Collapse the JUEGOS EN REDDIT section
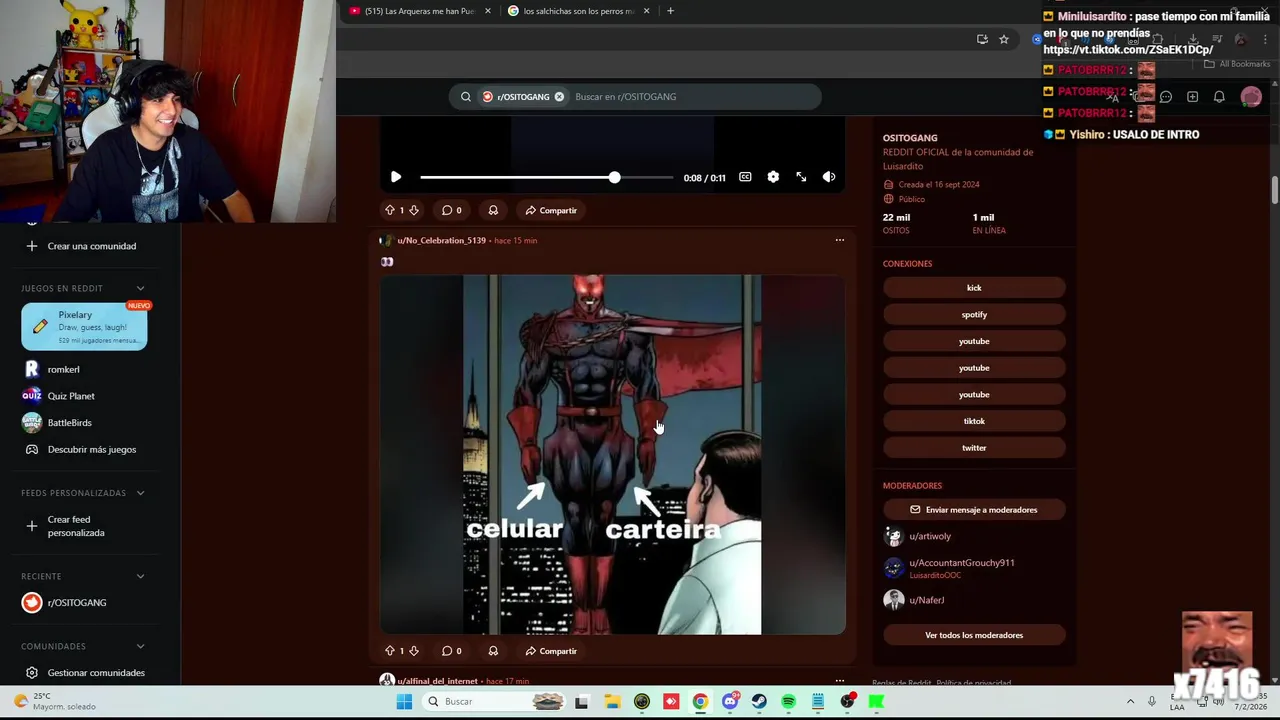The image size is (1280, 720). [x=140, y=288]
